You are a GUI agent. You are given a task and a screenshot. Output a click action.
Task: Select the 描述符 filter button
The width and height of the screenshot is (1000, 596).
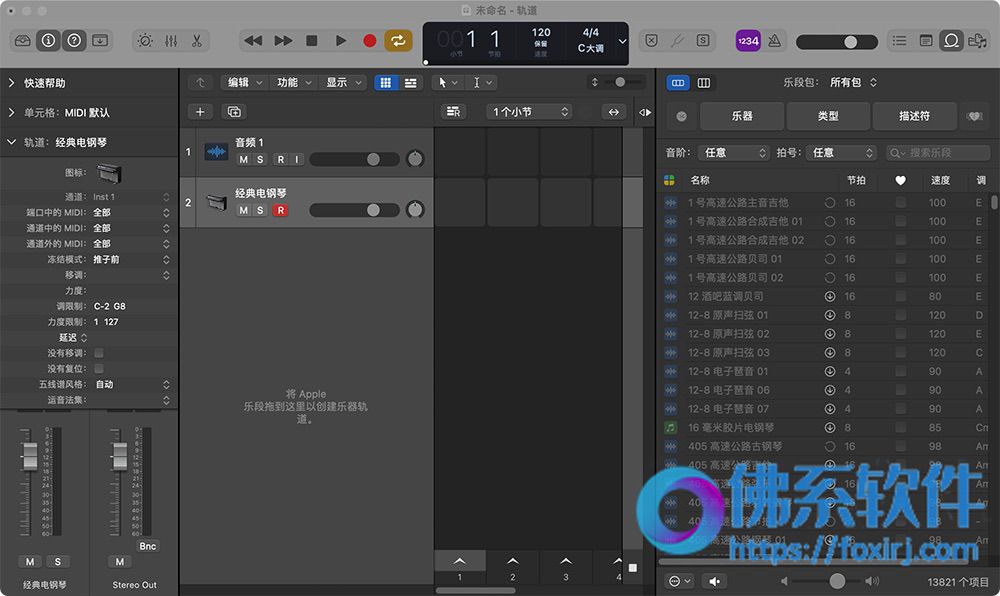click(914, 116)
